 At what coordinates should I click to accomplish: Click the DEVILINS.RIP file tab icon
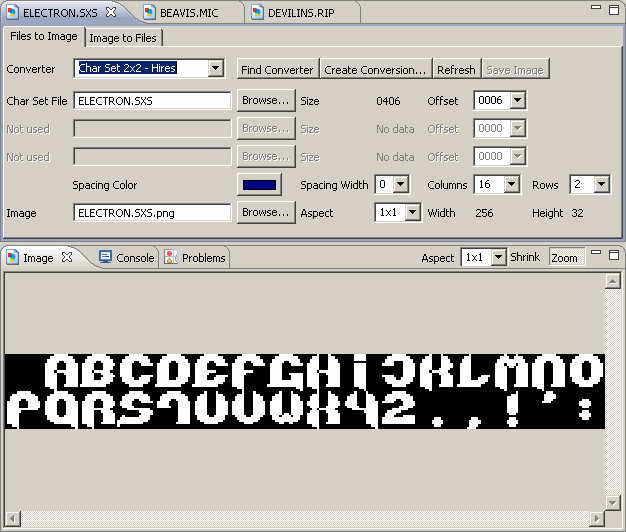coord(257,13)
